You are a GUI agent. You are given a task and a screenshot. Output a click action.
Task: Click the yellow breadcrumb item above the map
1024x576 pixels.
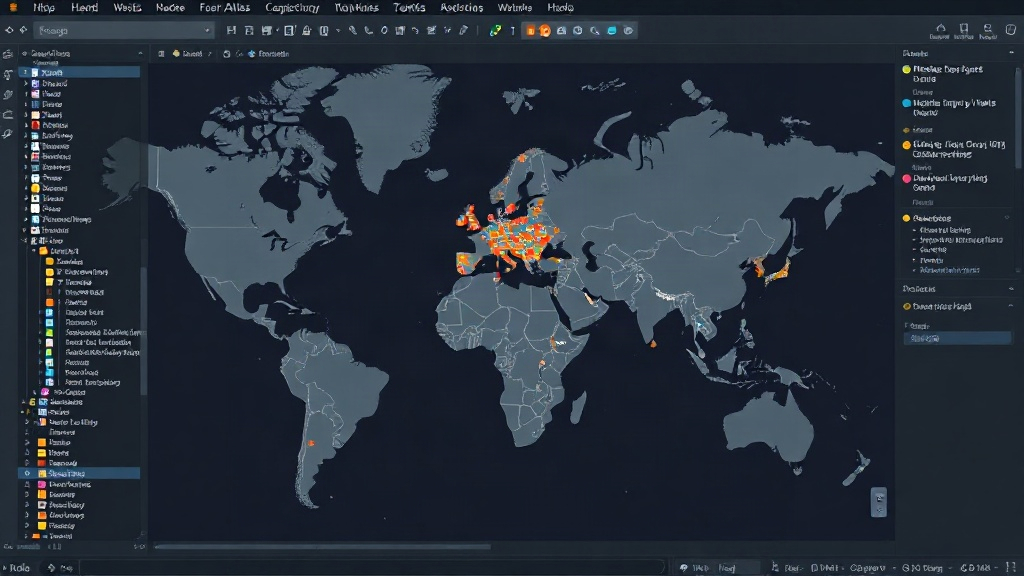click(x=187, y=54)
